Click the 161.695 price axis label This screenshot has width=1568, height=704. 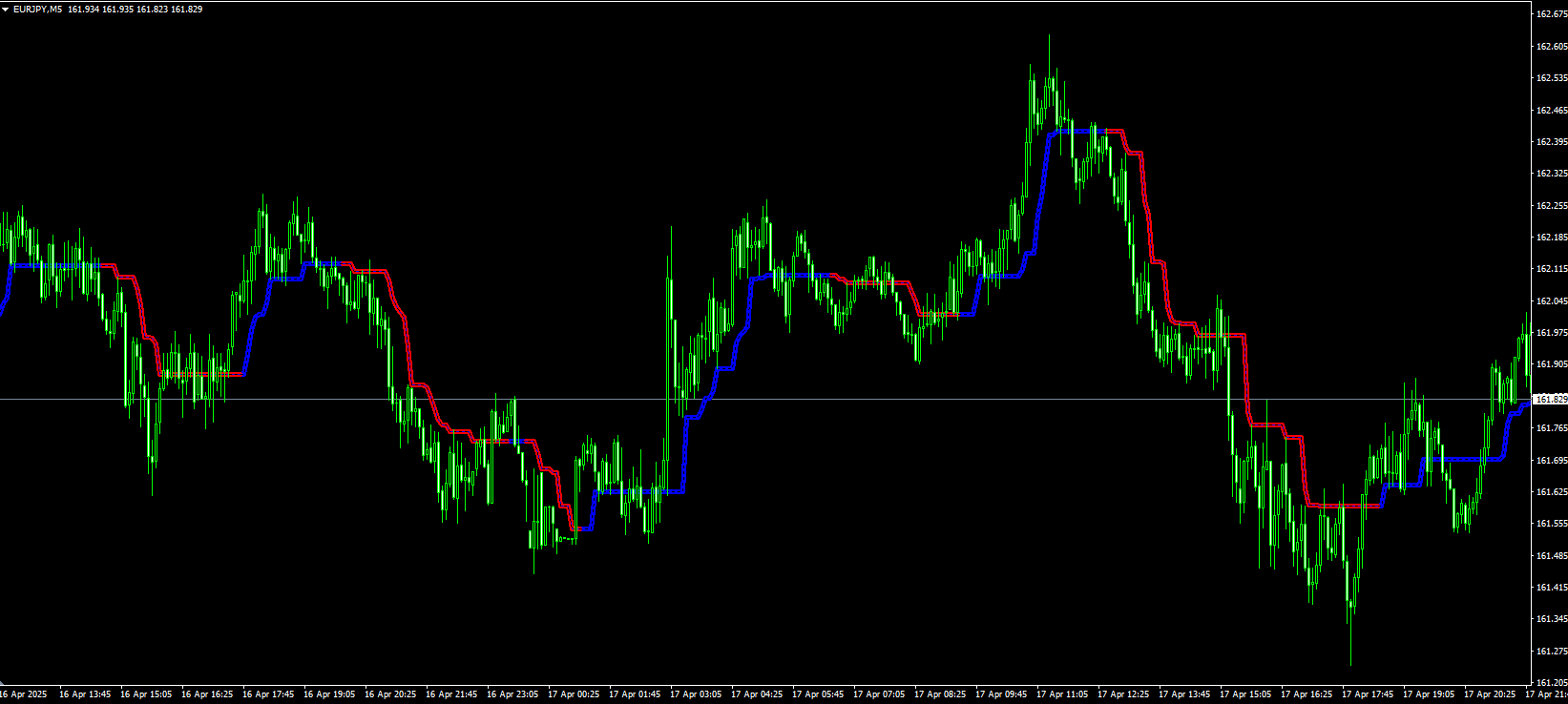click(x=1551, y=460)
